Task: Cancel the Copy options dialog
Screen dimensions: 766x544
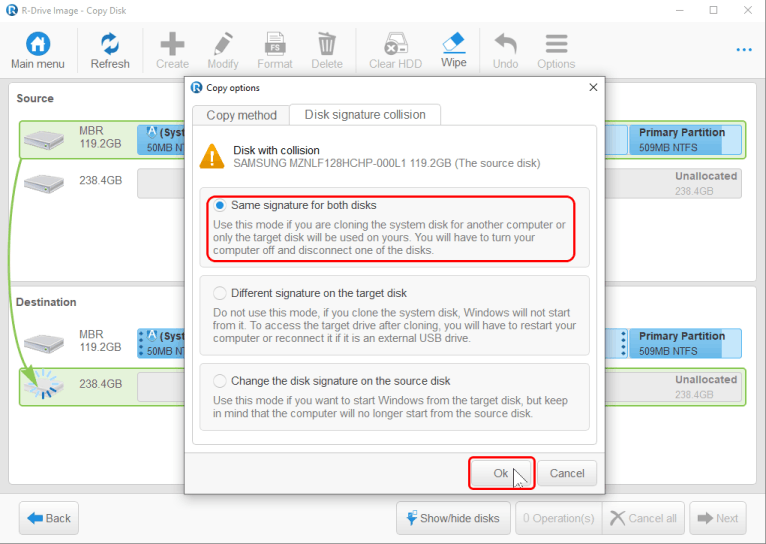Action: [567, 473]
